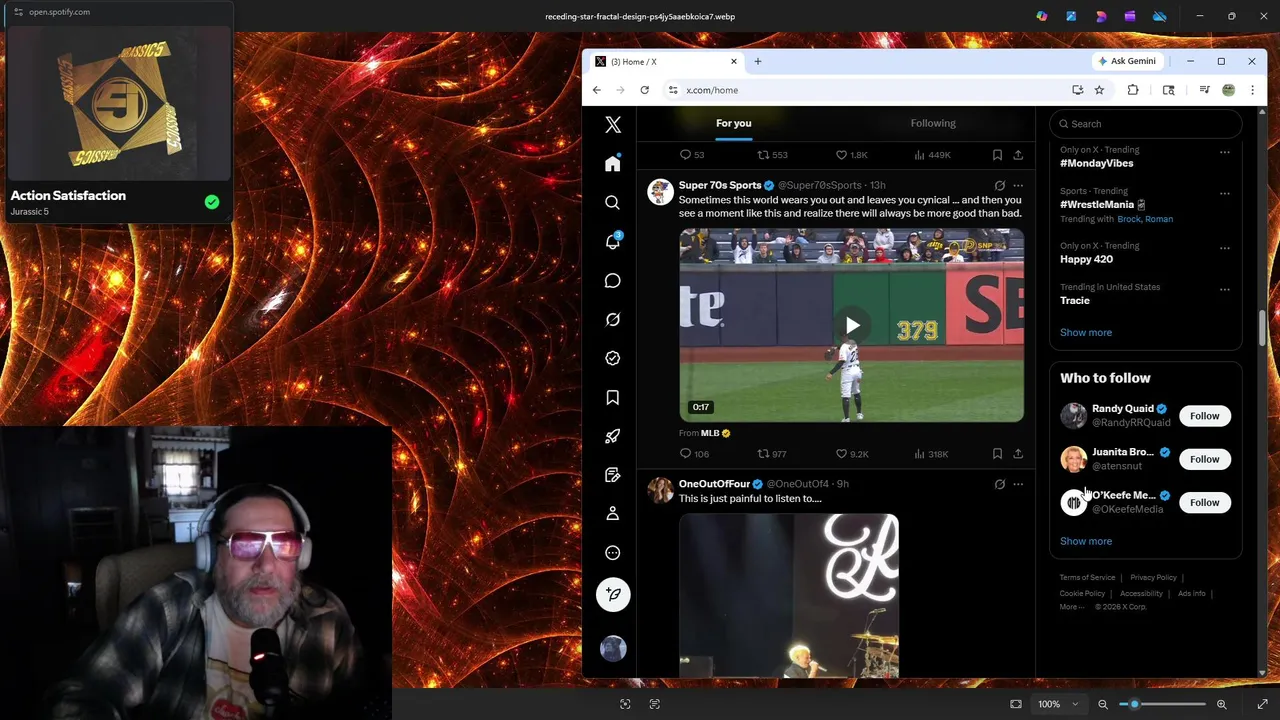View analytics 318K on Super 70s tweet

pyautogui.click(x=931, y=454)
